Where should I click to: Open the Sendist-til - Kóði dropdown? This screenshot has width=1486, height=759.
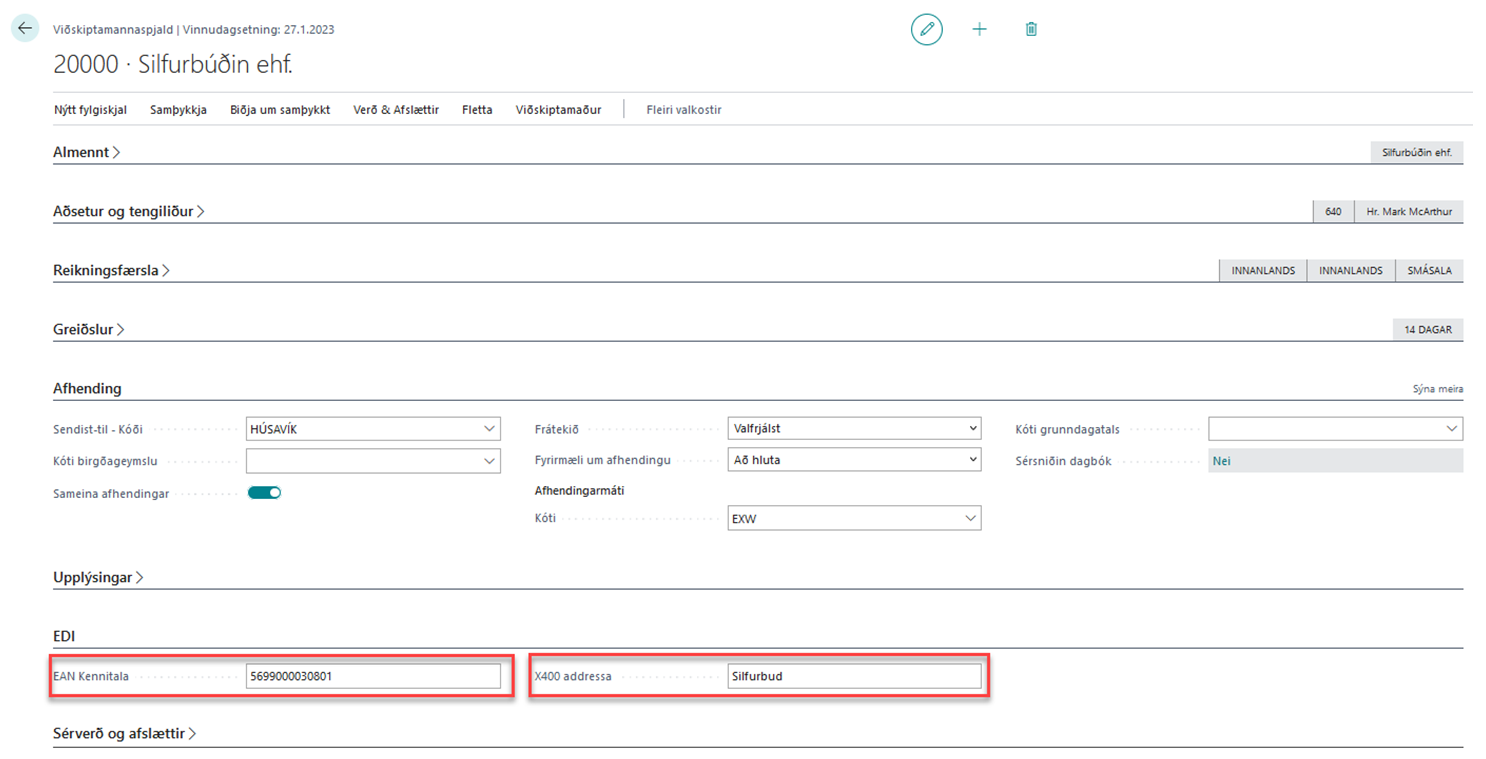(489, 429)
